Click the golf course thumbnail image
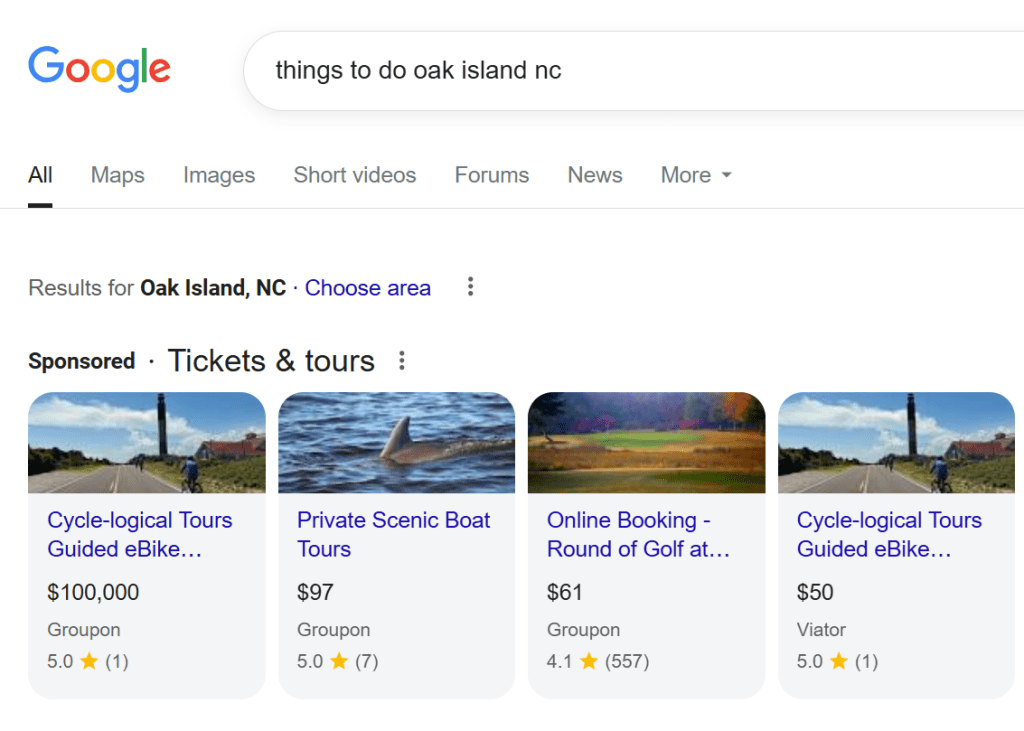The image size is (1024, 731). point(646,443)
